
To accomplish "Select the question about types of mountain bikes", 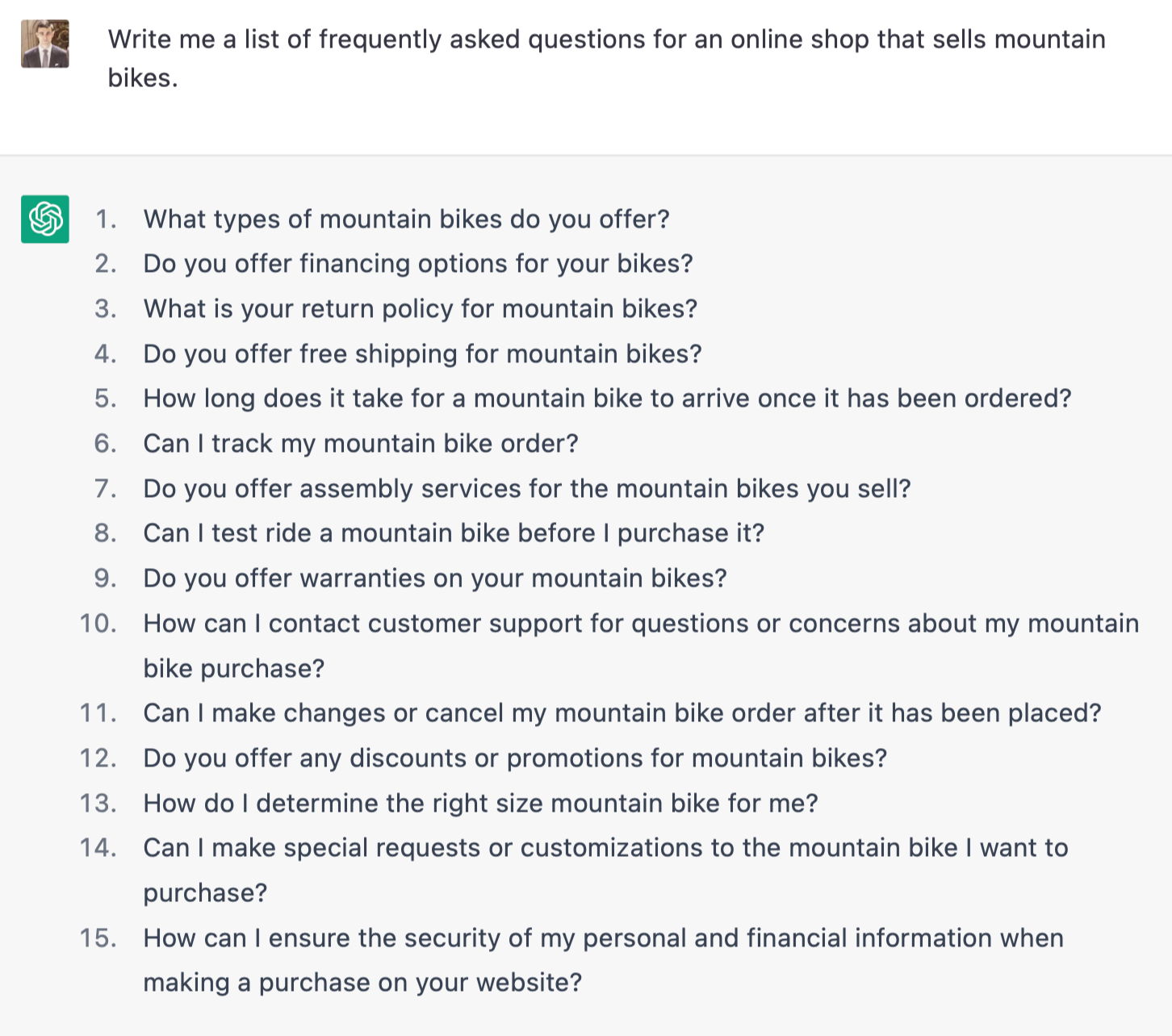I will click(x=406, y=219).
